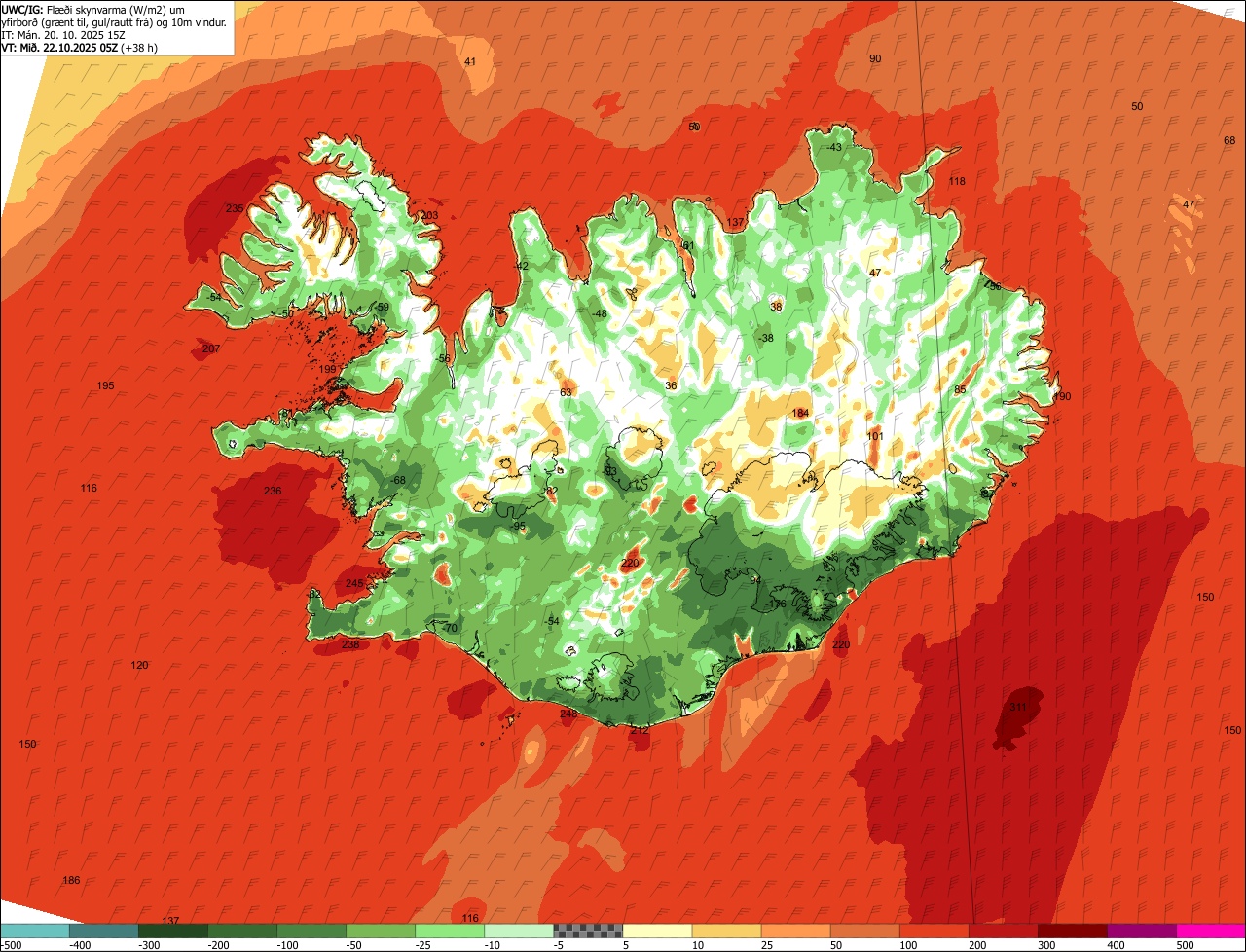Screen dimensions: 1246x952
Task: Choose the red 200 to 300 legend swatch
Action: (x=1003, y=931)
